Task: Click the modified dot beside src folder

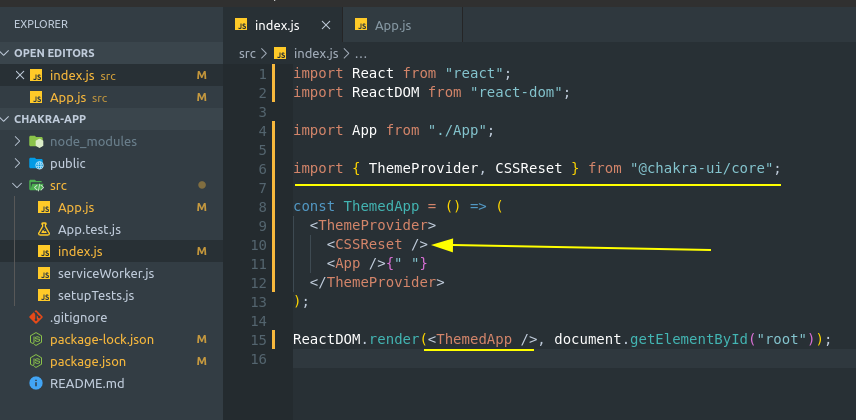Action: pyautogui.click(x=202, y=185)
